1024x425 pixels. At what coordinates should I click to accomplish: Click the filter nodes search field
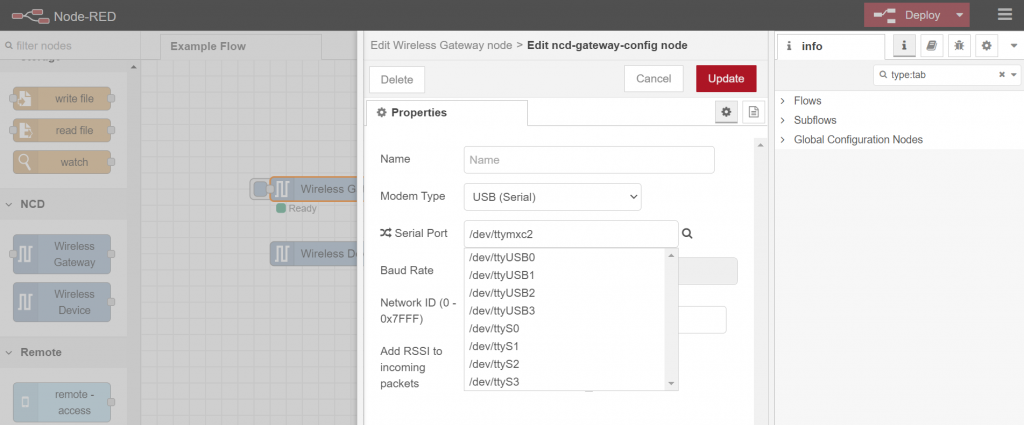coord(69,46)
